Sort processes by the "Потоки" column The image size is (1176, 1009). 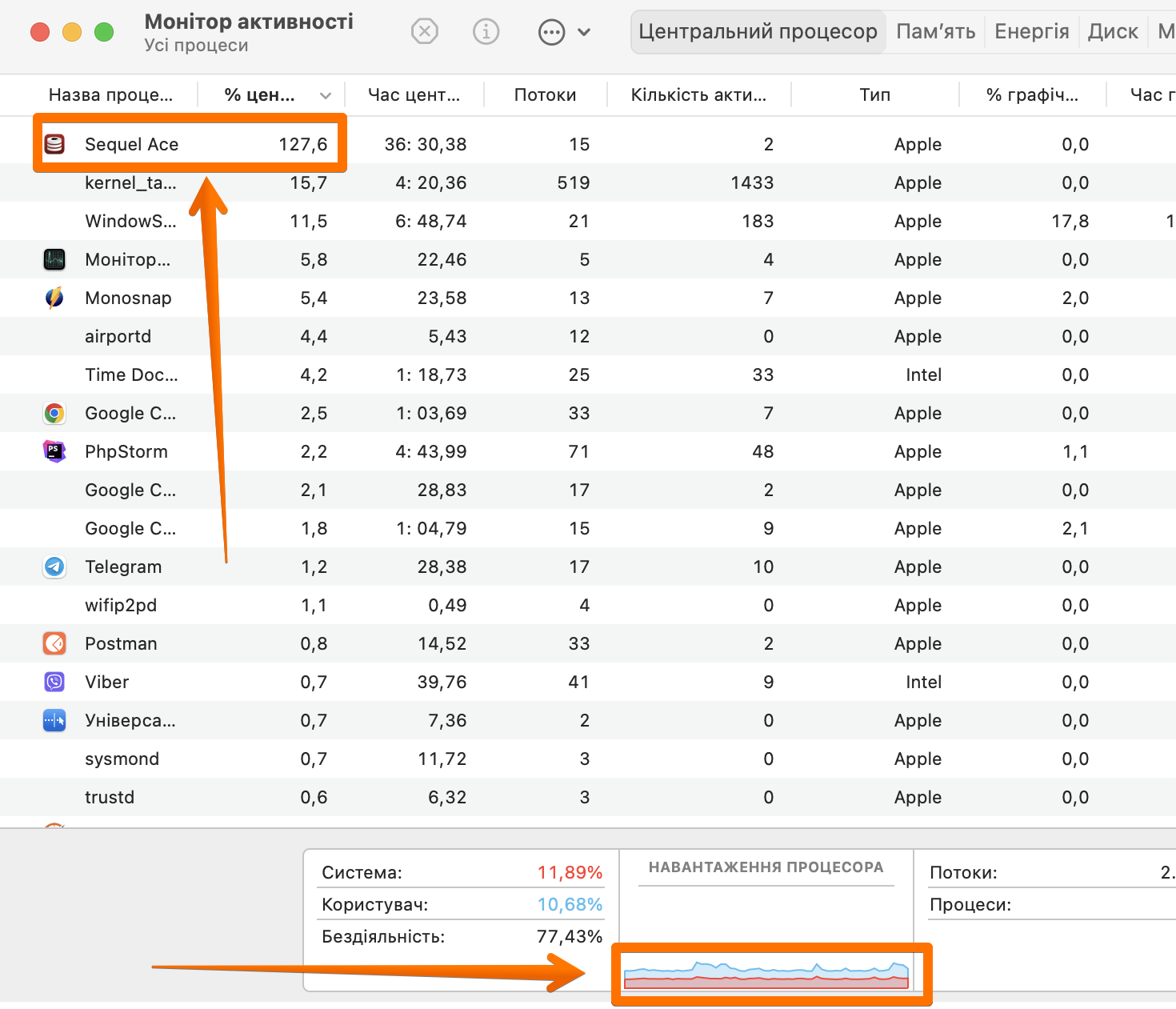coord(545,94)
